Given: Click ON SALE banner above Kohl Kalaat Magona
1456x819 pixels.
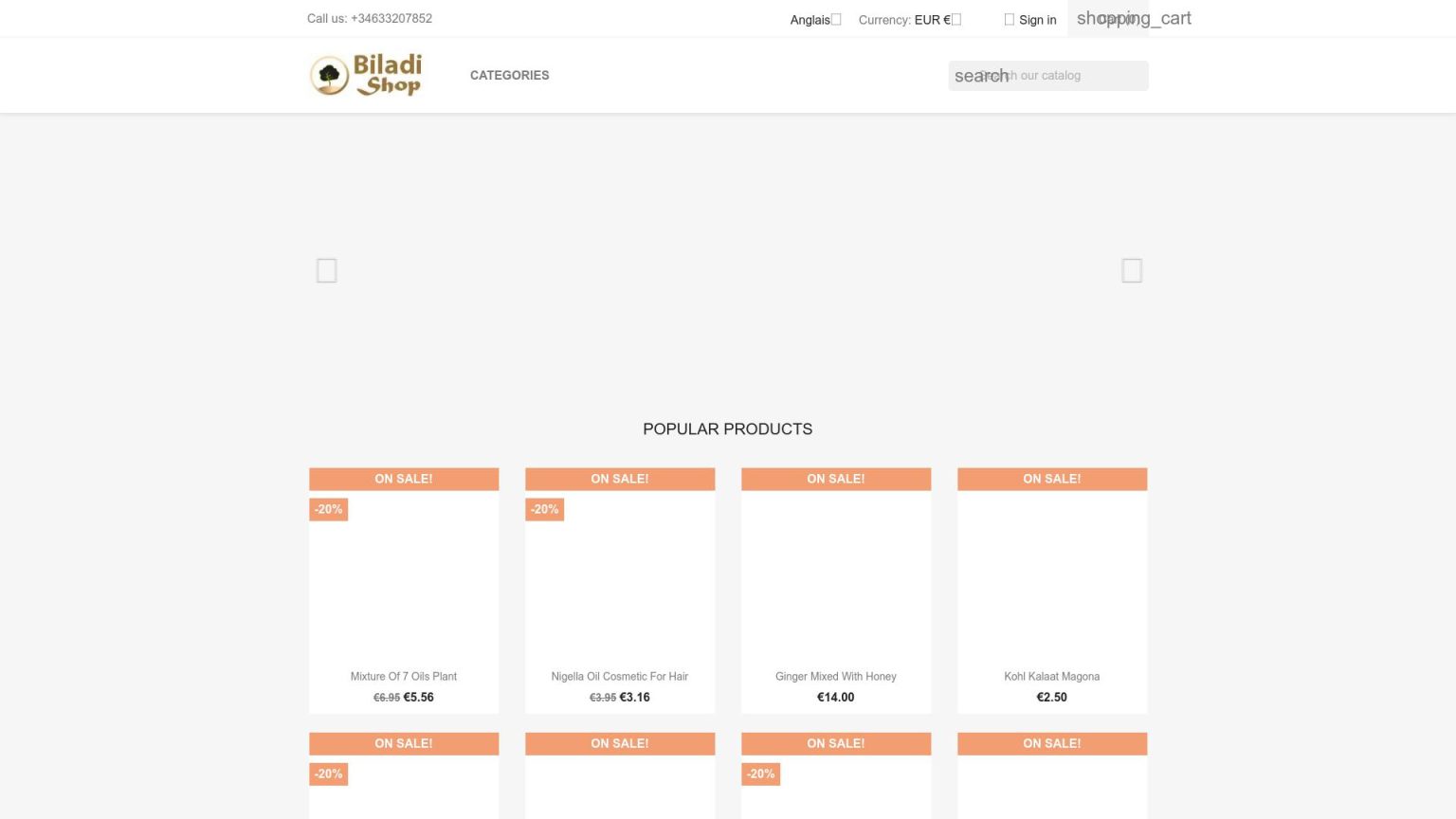Looking at the screenshot, I should point(1051,479).
